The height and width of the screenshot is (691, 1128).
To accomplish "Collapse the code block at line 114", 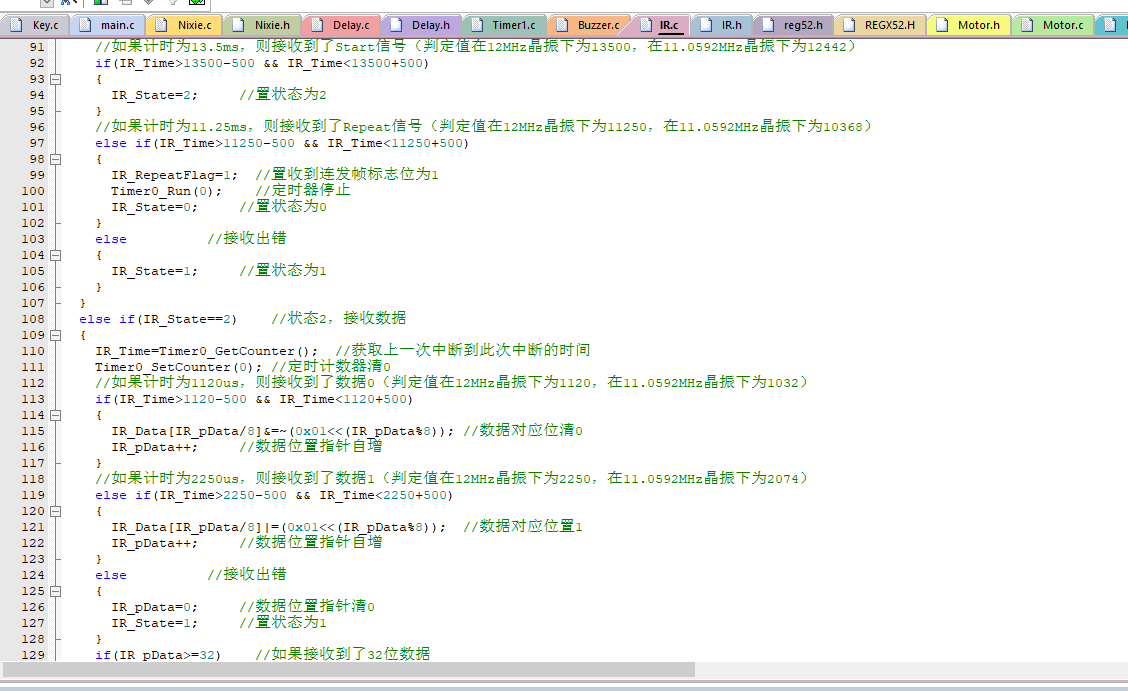I will tap(55, 415).
